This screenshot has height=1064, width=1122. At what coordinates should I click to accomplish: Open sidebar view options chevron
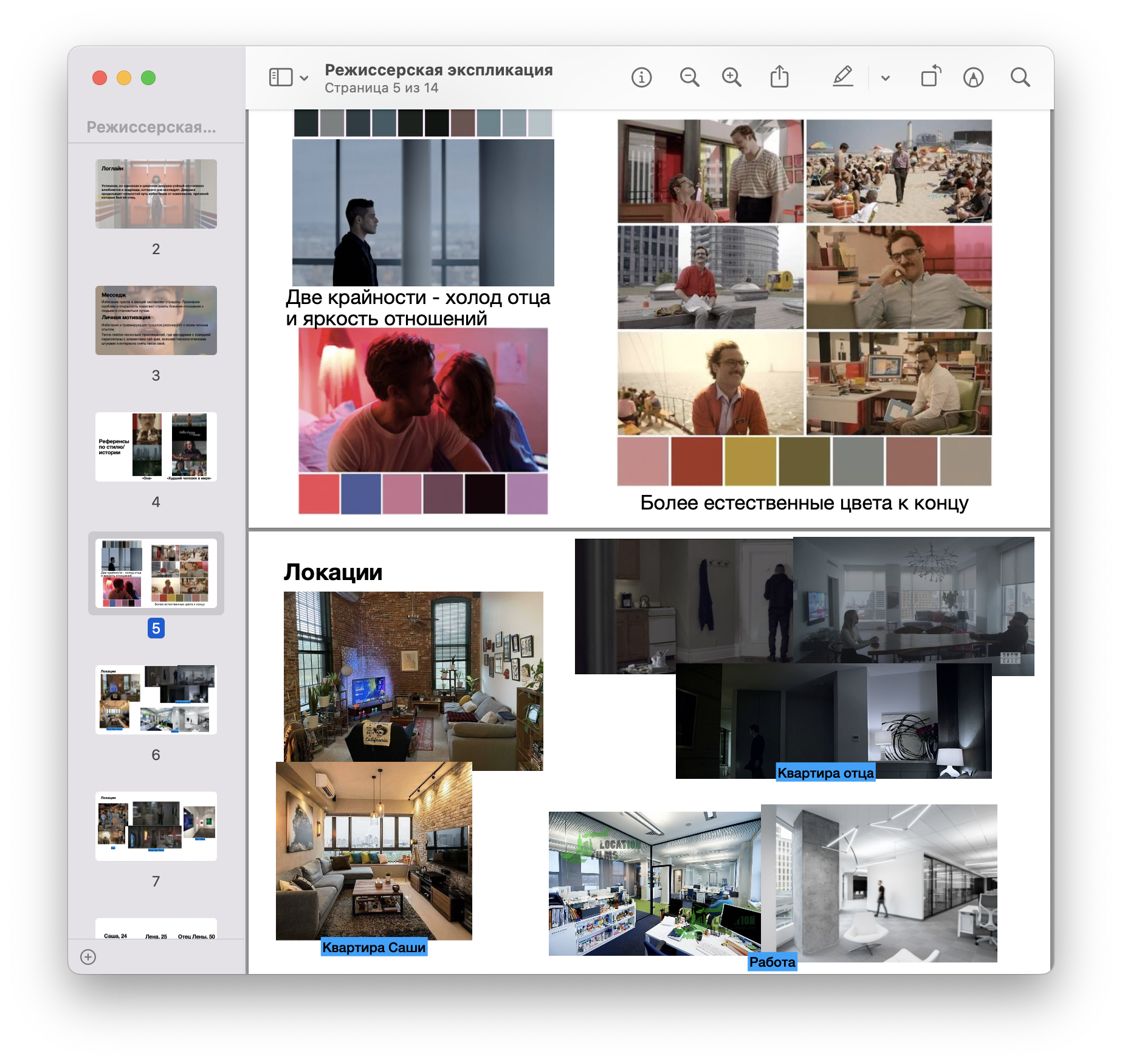click(305, 78)
